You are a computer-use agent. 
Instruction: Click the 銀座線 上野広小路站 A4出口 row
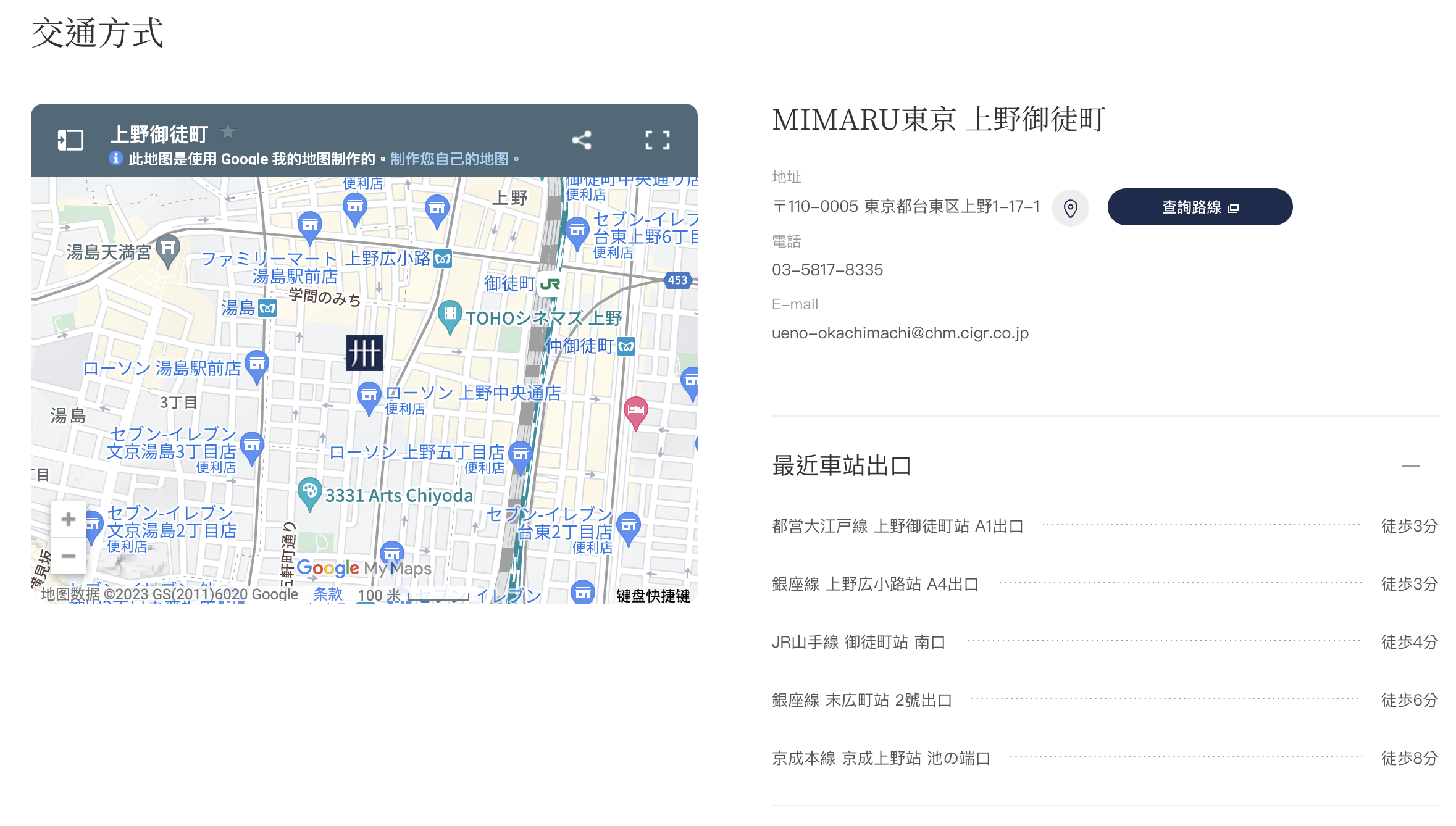pyautogui.click(x=1105, y=584)
